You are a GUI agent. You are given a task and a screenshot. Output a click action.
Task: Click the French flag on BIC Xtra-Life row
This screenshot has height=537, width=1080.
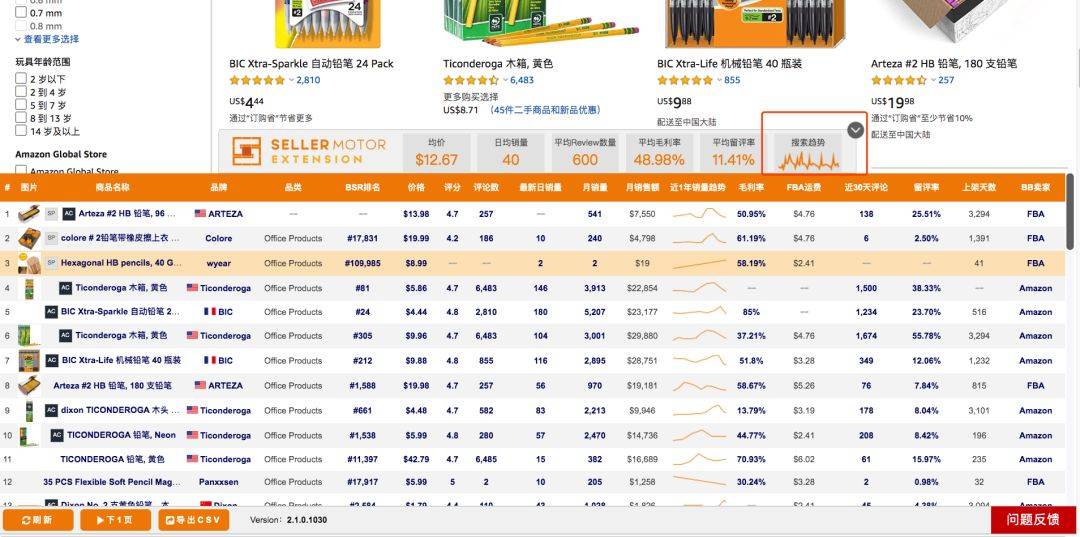coord(210,360)
